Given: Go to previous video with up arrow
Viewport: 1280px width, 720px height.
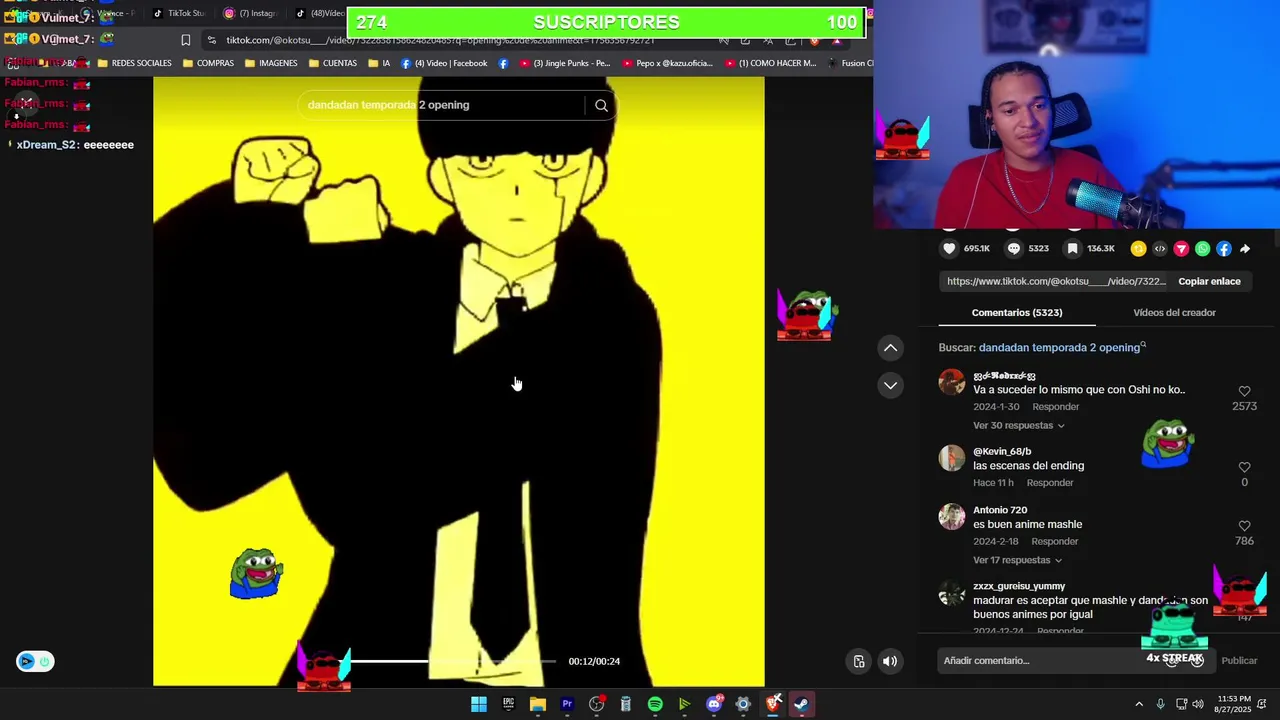Looking at the screenshot, I should pos(890,348).
